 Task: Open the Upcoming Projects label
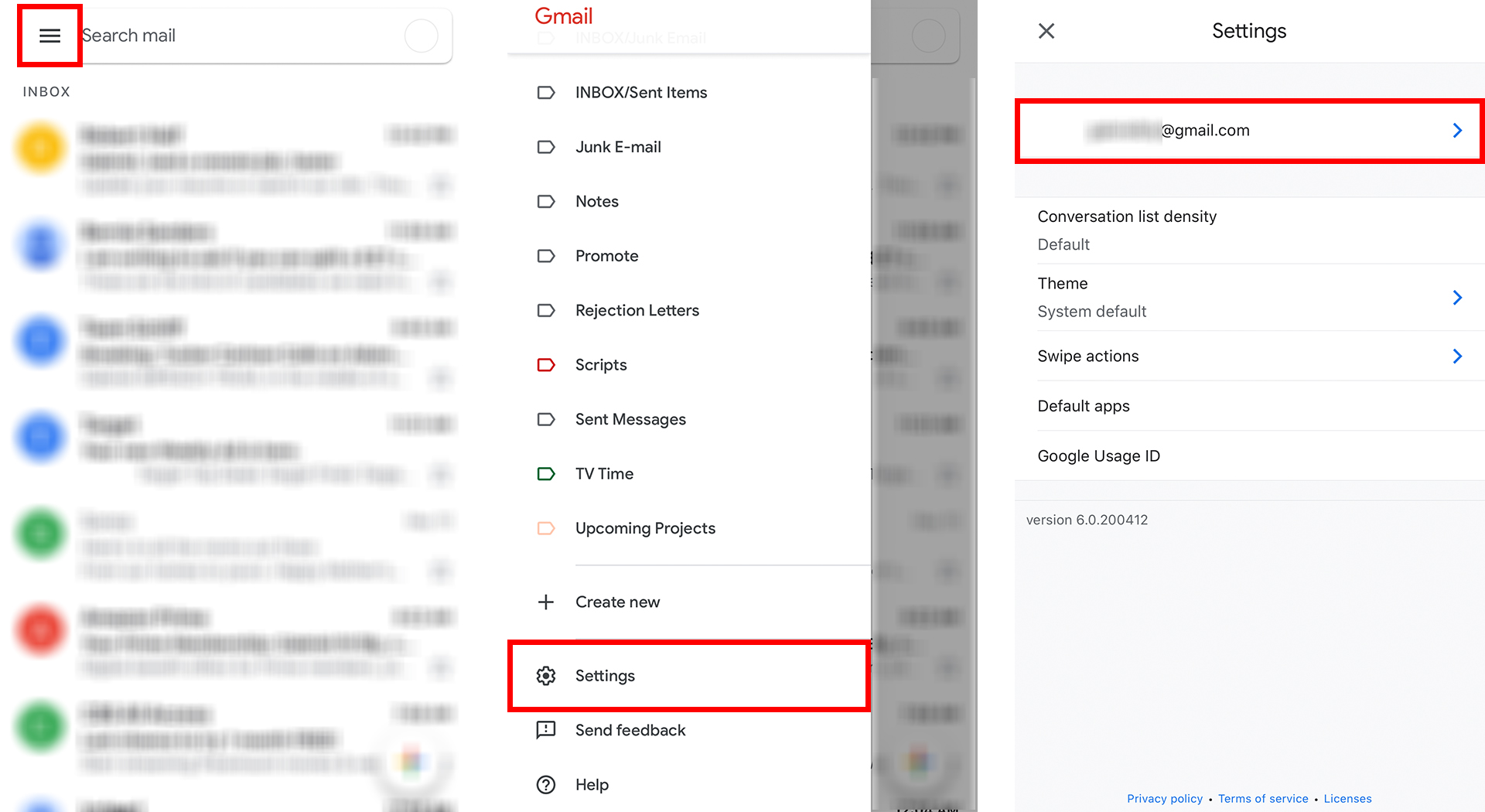pos(645,529)
